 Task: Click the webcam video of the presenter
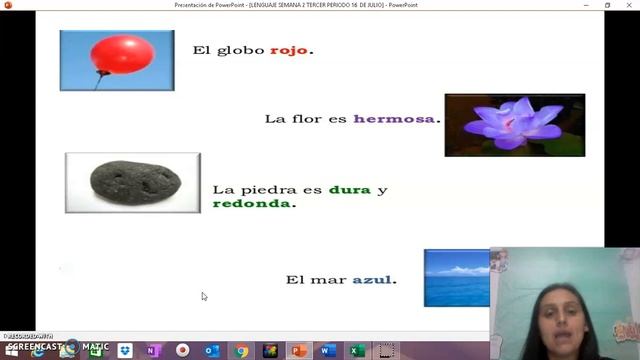565,303
